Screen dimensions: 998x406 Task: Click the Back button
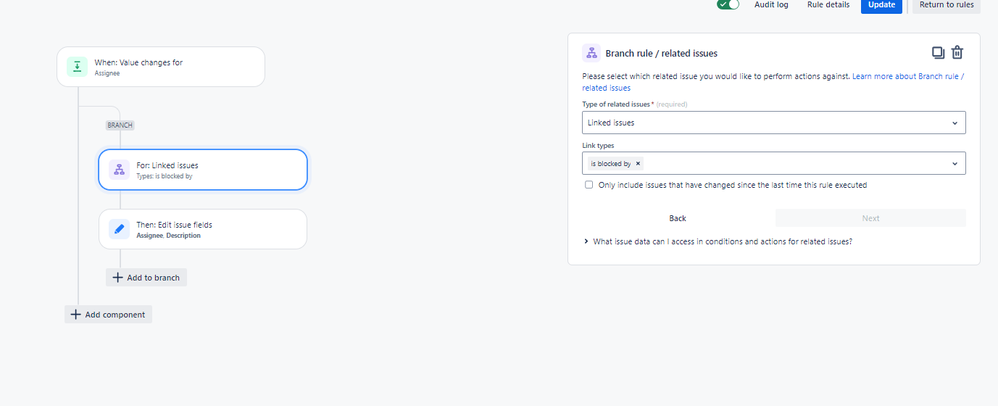(677, 218)
